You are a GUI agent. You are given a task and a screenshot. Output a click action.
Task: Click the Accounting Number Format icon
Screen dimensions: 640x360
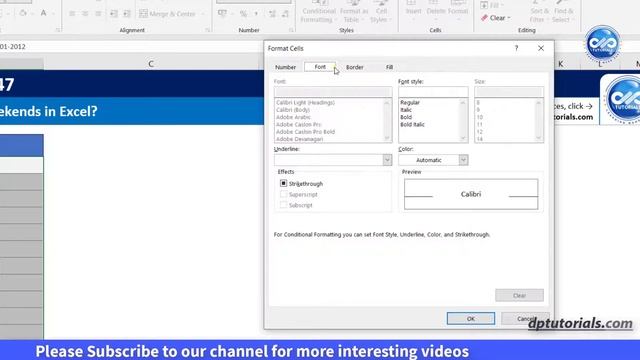click(x=222, y=14)
